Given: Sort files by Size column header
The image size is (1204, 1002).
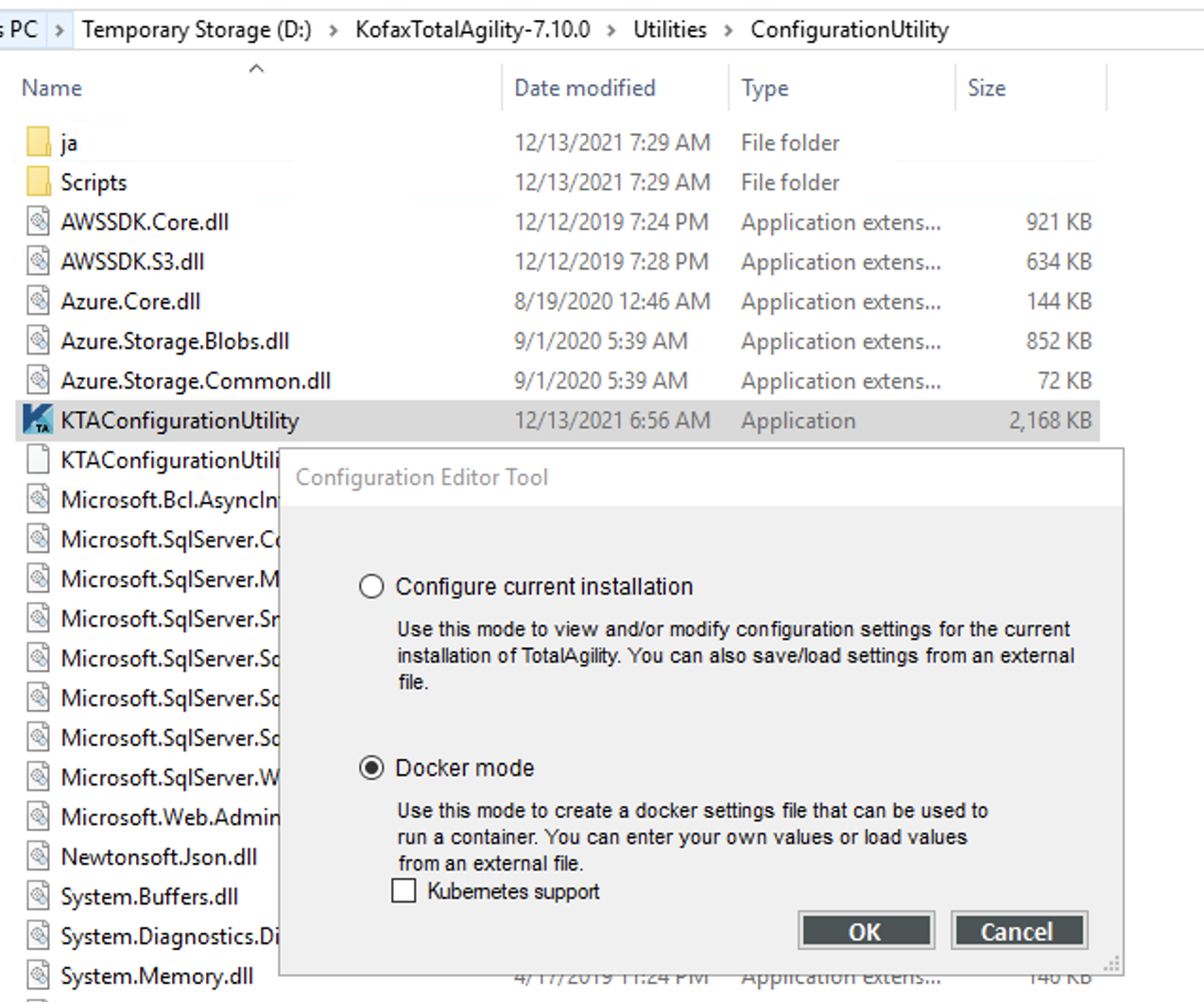Looking at the screenshot, I should (x=987, y=88).
